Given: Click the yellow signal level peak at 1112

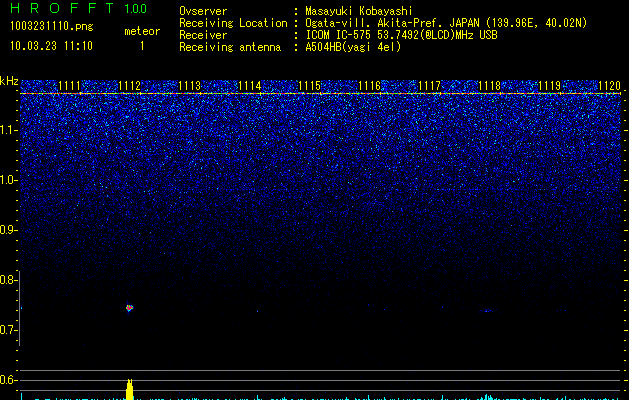Looking at the screenshot, I should (130, 390).
